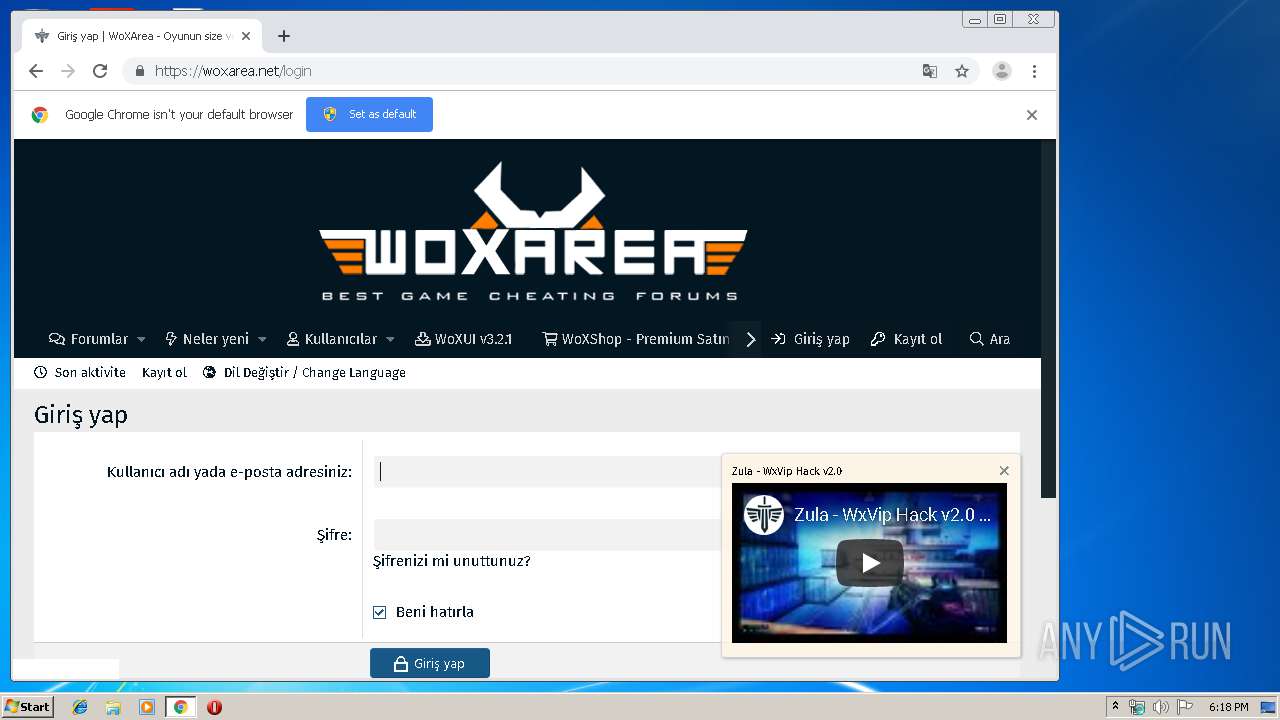Open the Windows Start button
This screenshot has width=1280, height=720.
click(27, 707)
